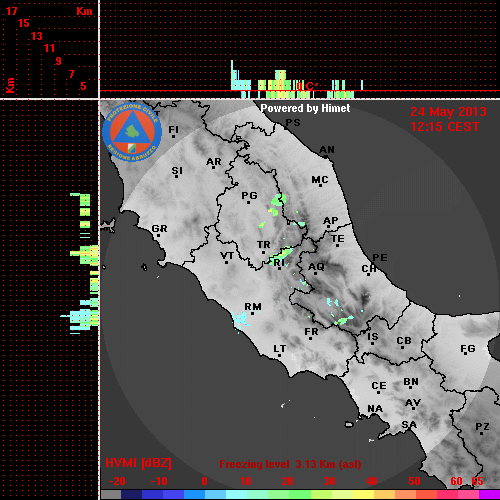500x500 pixels.
Task: Click the BN city label
Action: (x=411, y=382)
